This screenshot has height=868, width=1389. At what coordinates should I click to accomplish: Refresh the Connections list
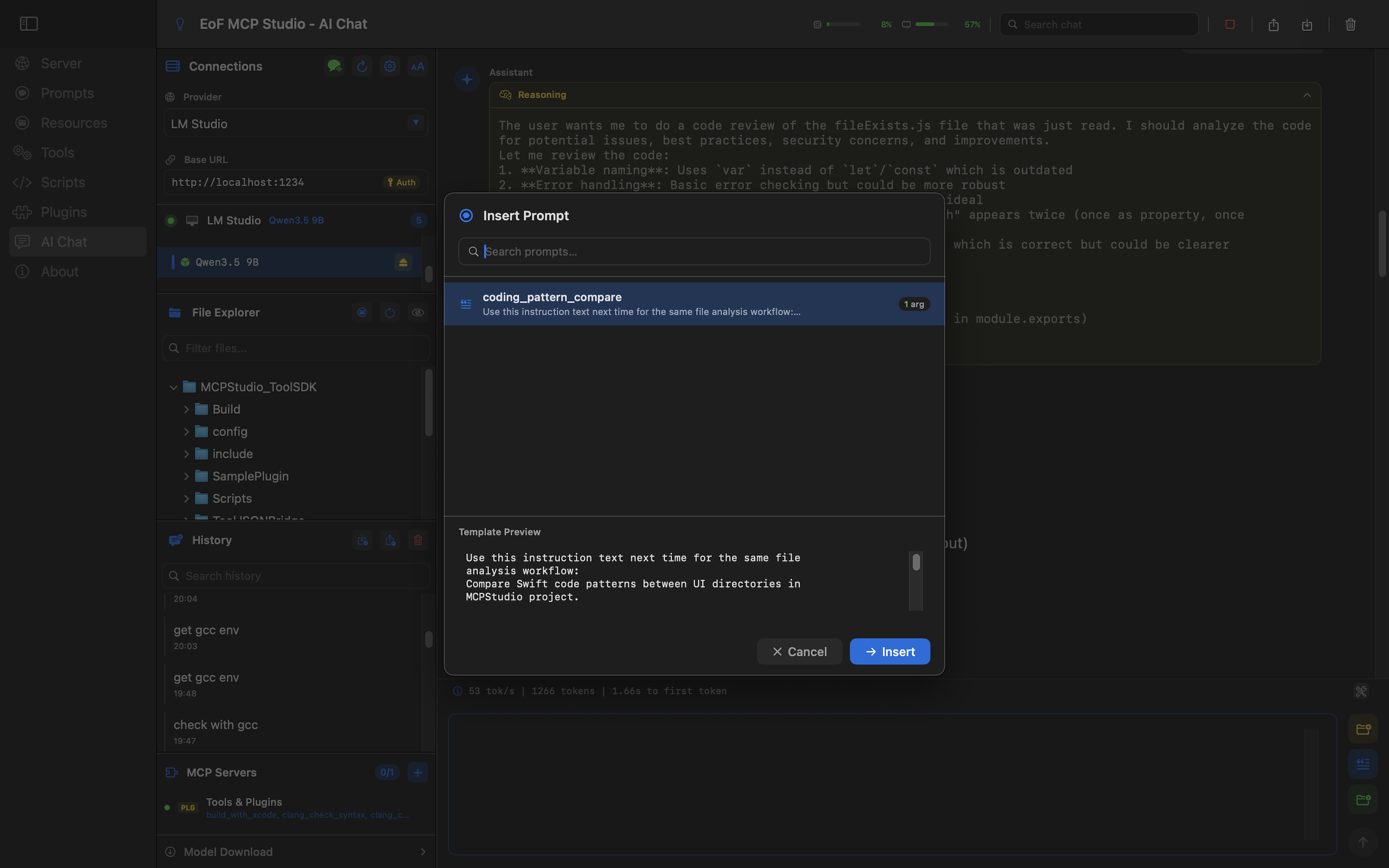coord(362,66)
